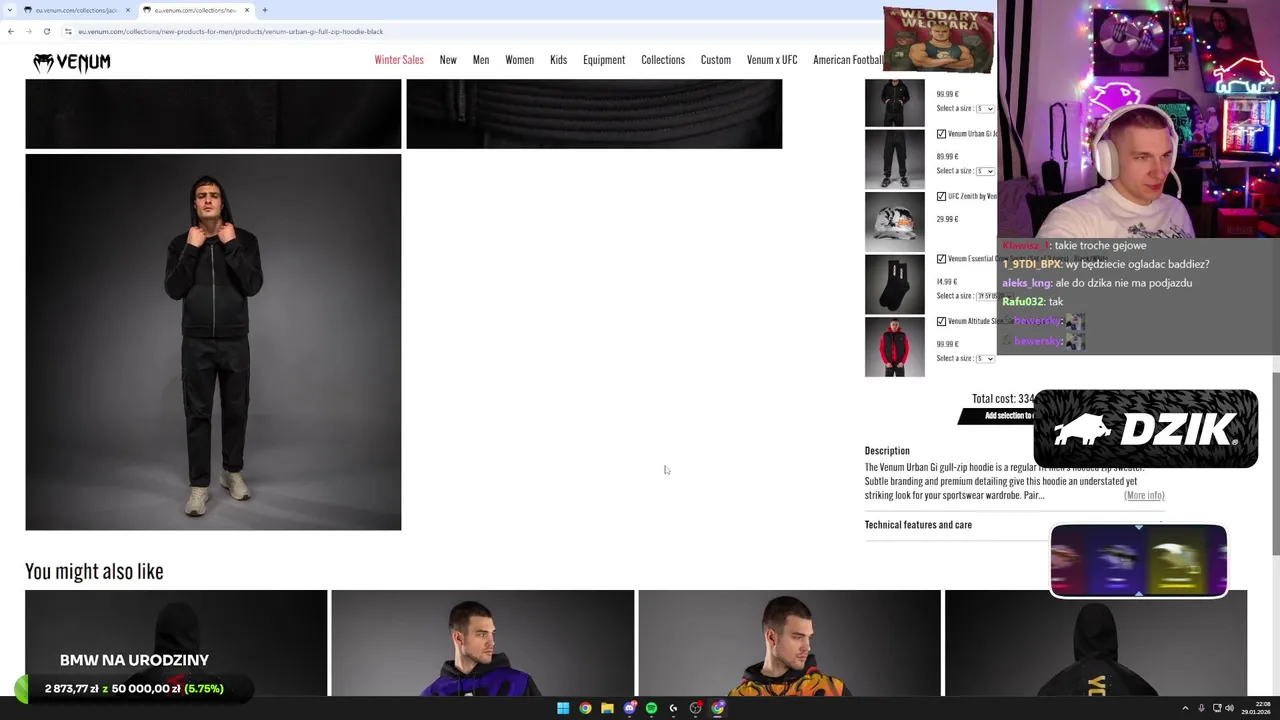Open the Winter Sales menu
The width and height of the screenshot is (1280, 720).
coord(399,60)
